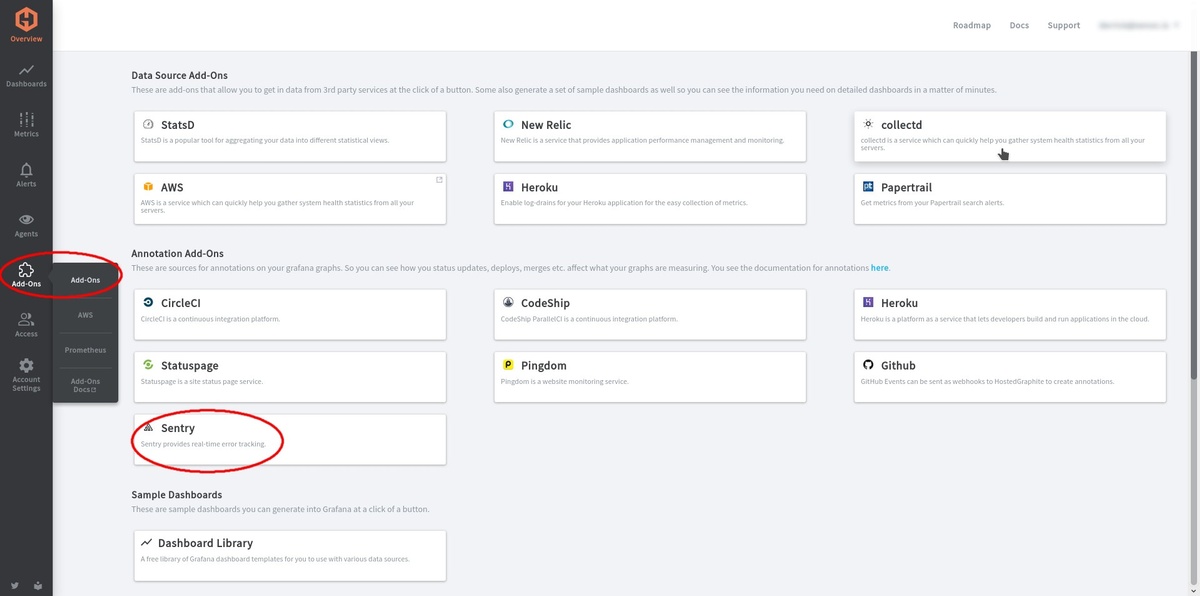Open Add-Ons Docs from flyout submenu
Screen dimensions: 1200x596
tap(85, 385)
